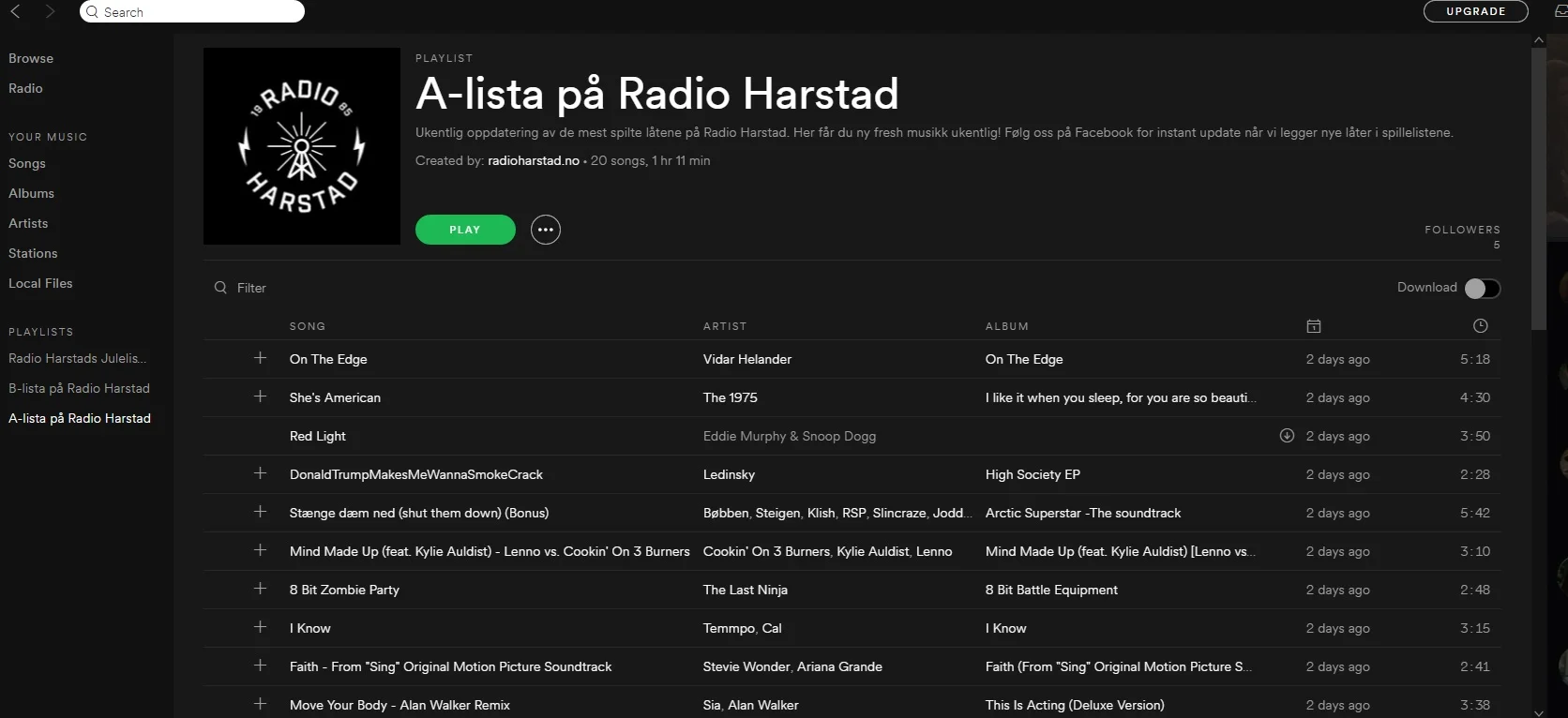Viewport: 1568px width, 718px height.
Task: Click the Radio Harstad playlist cover
Action: pyautogui.click(x=302, y=146)
